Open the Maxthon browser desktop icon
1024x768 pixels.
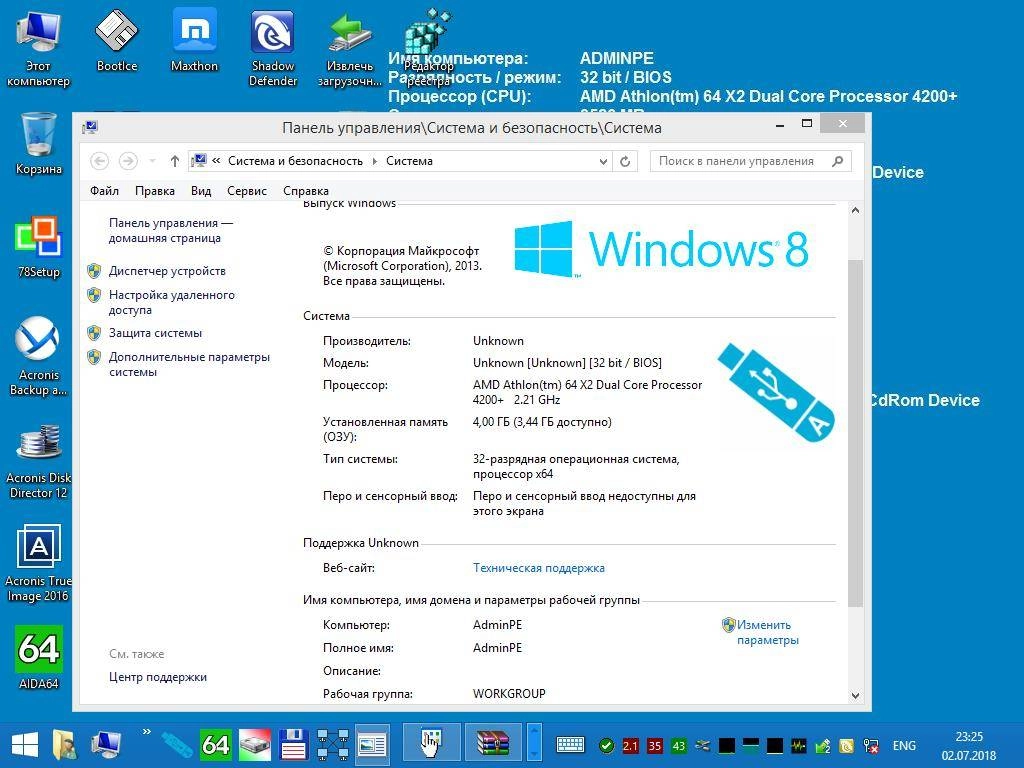point(194,40)
